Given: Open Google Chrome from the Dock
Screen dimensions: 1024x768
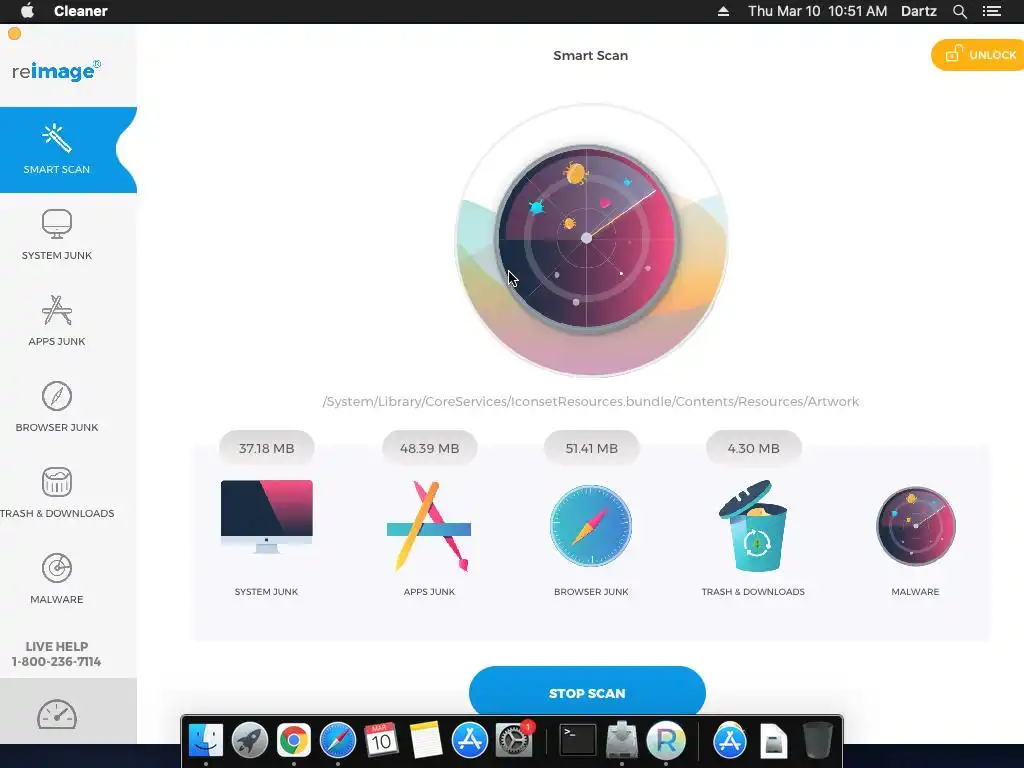Looking at the screenshot, I should point(294,741).
